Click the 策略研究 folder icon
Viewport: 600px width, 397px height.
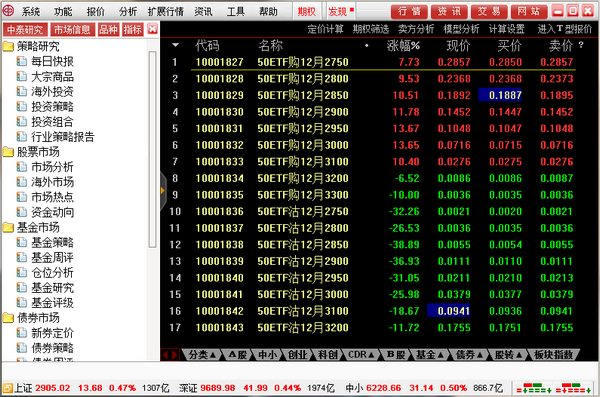(8, 47)
